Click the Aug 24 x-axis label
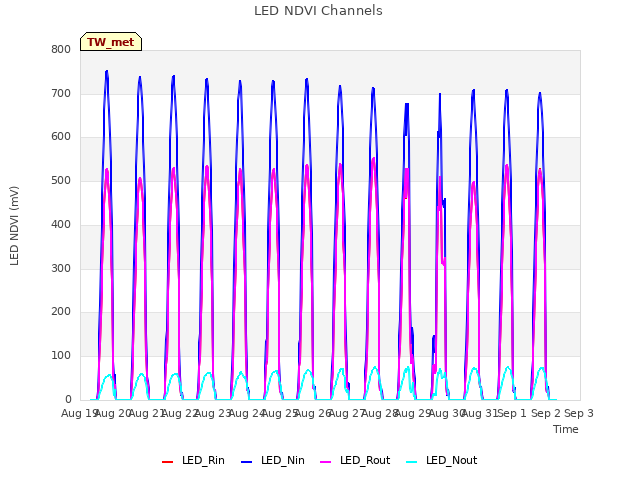The width and height of the screenshot is (640, 480). pos(246,413)
